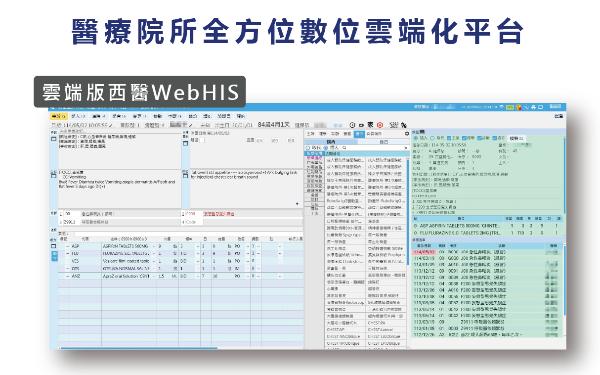Viewport: 600px width, 375px height.
Task: Click the vertical scrollbar of the visit history list
Action: [564, 279]
